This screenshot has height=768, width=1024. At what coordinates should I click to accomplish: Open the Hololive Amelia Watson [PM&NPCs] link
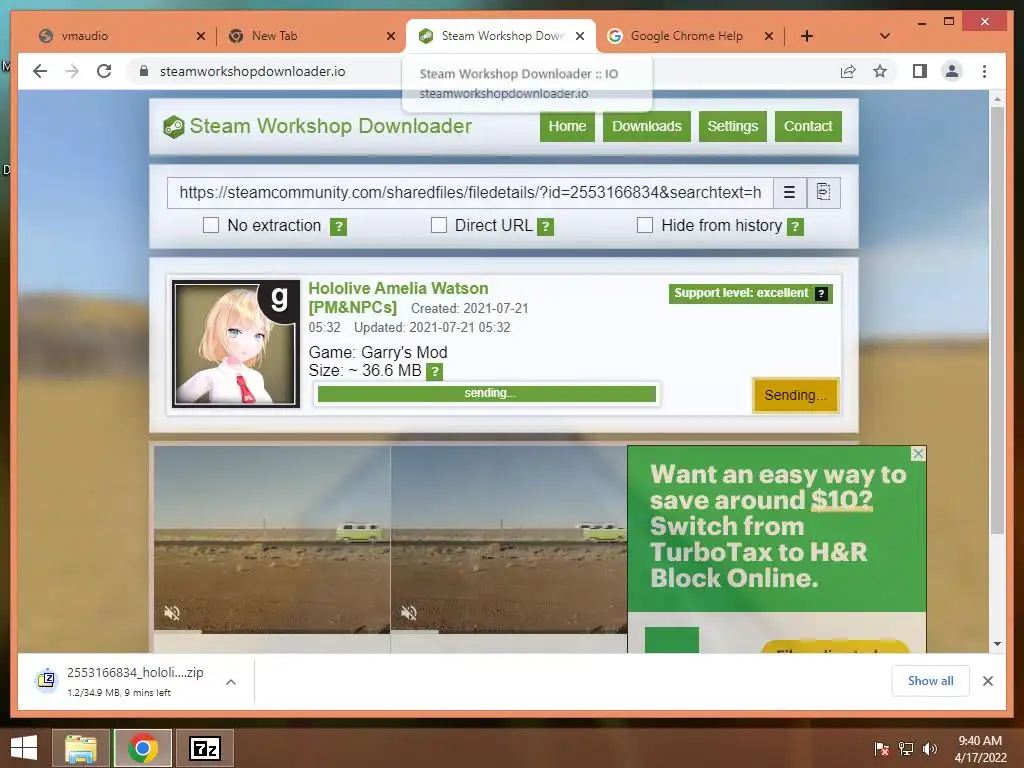(398, 297)
